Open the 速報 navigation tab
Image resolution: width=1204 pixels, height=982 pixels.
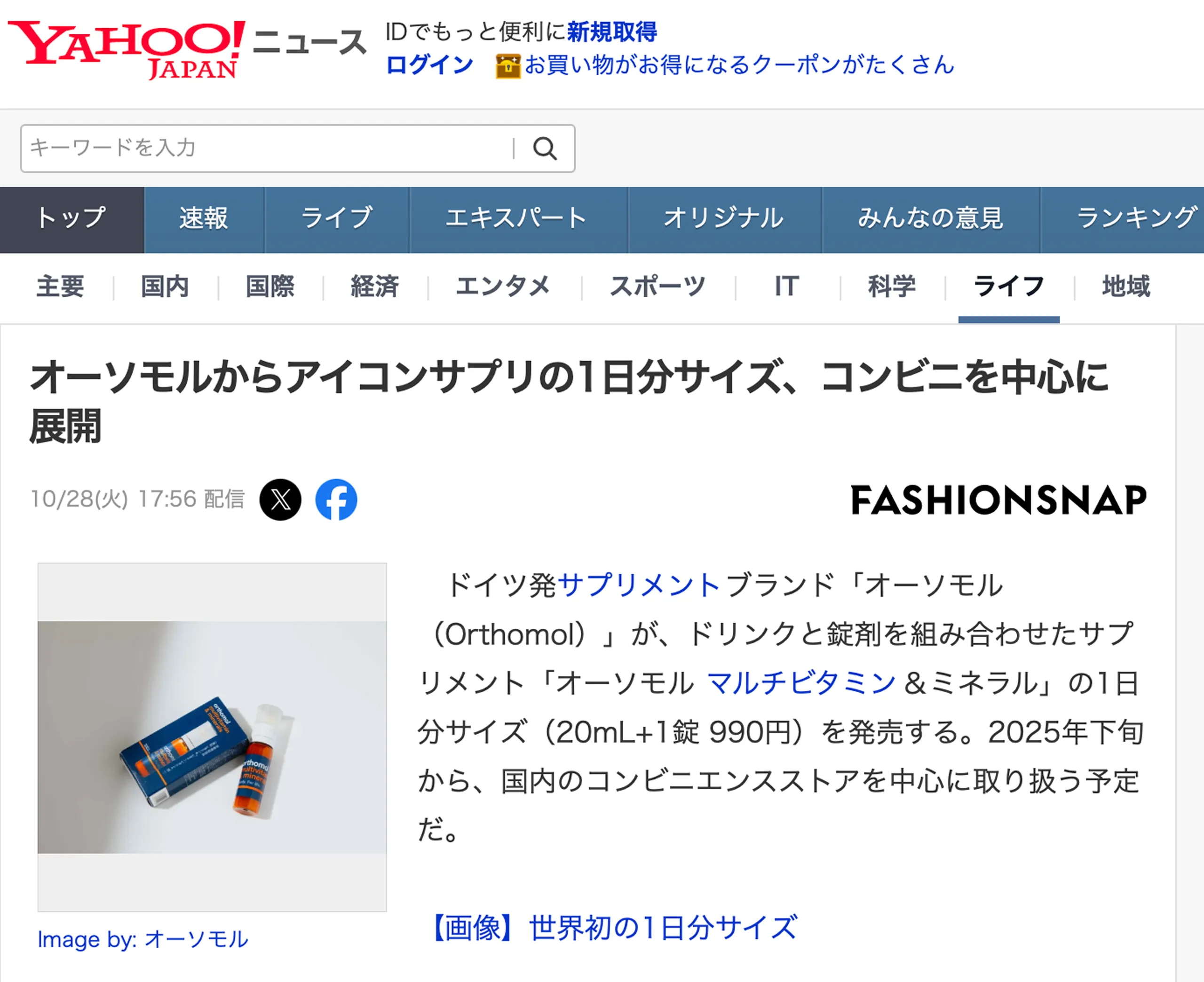click(x=204, y=220)
